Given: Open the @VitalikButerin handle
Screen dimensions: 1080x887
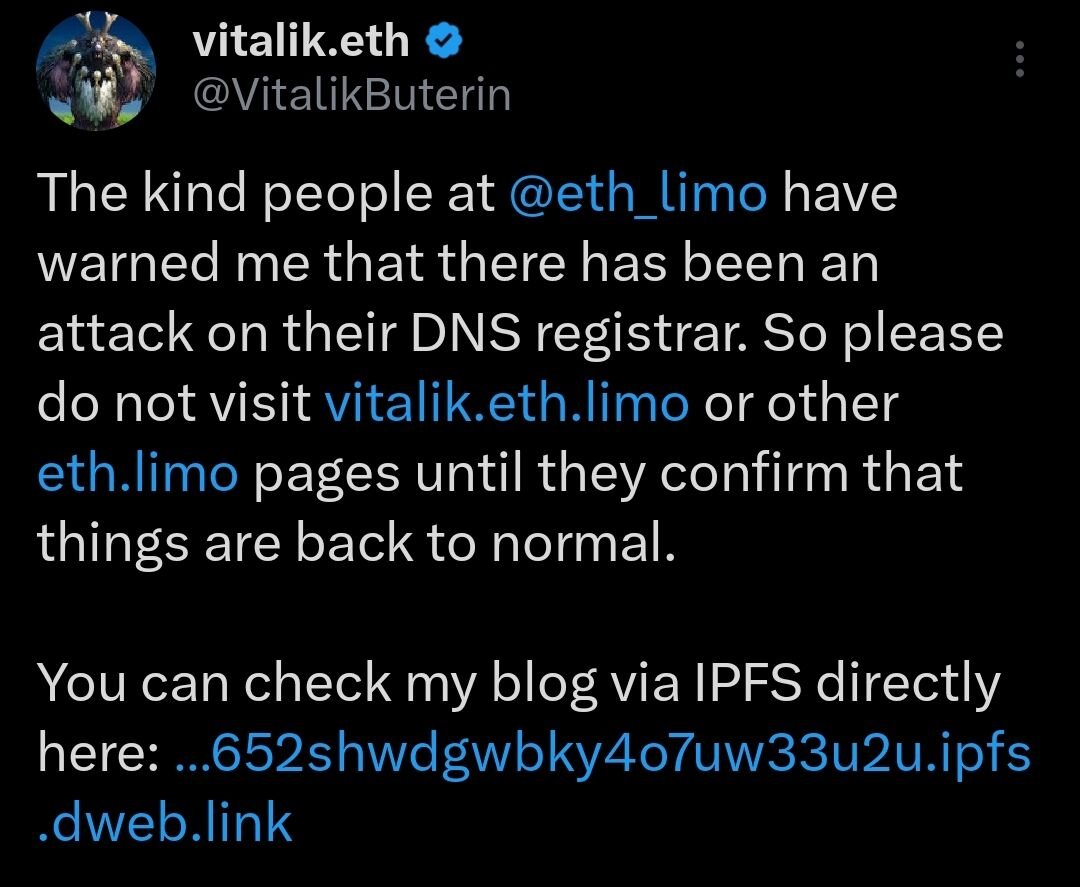Looking at the screenshot, I should 350,95.
